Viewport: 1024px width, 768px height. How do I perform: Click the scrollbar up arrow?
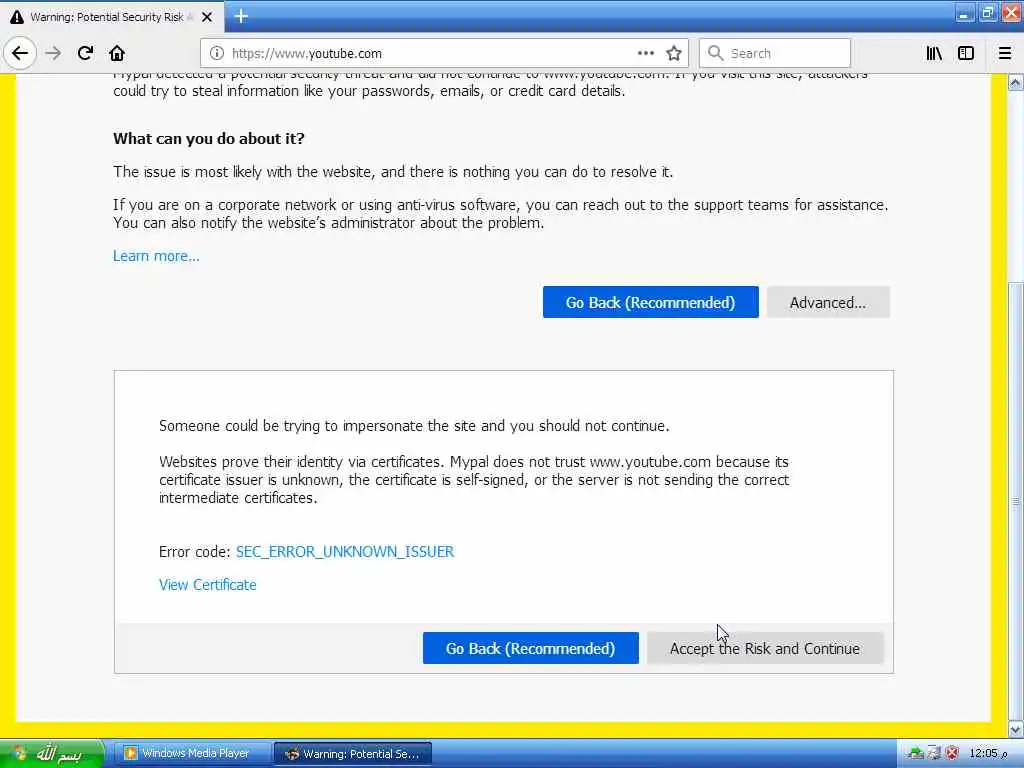[x=1016, y=83]
